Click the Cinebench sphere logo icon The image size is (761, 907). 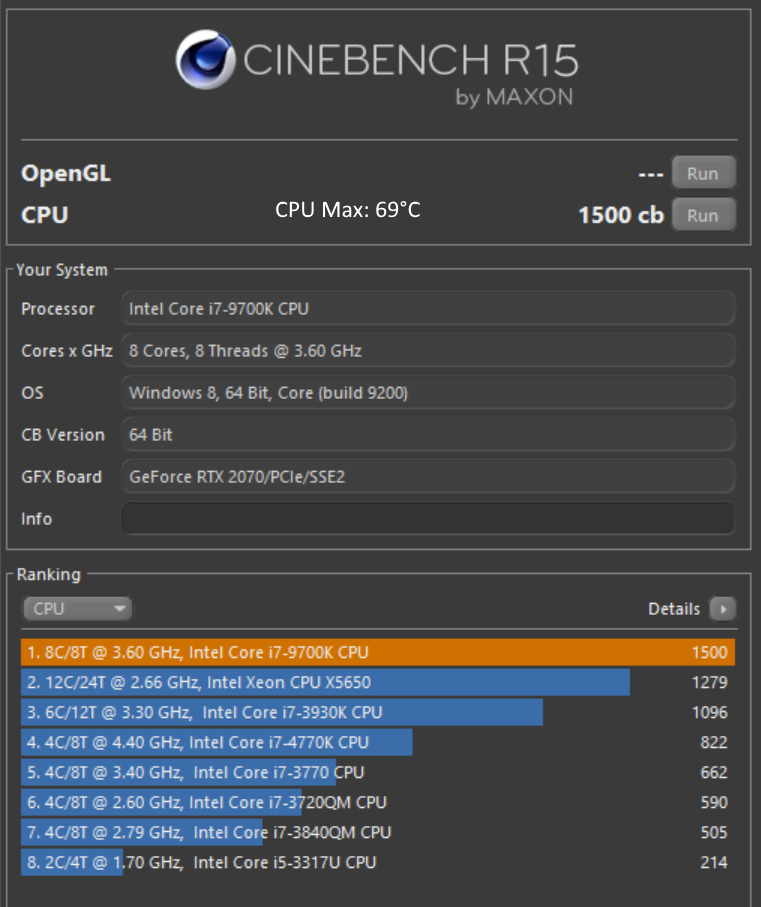(x=206, y=59)
